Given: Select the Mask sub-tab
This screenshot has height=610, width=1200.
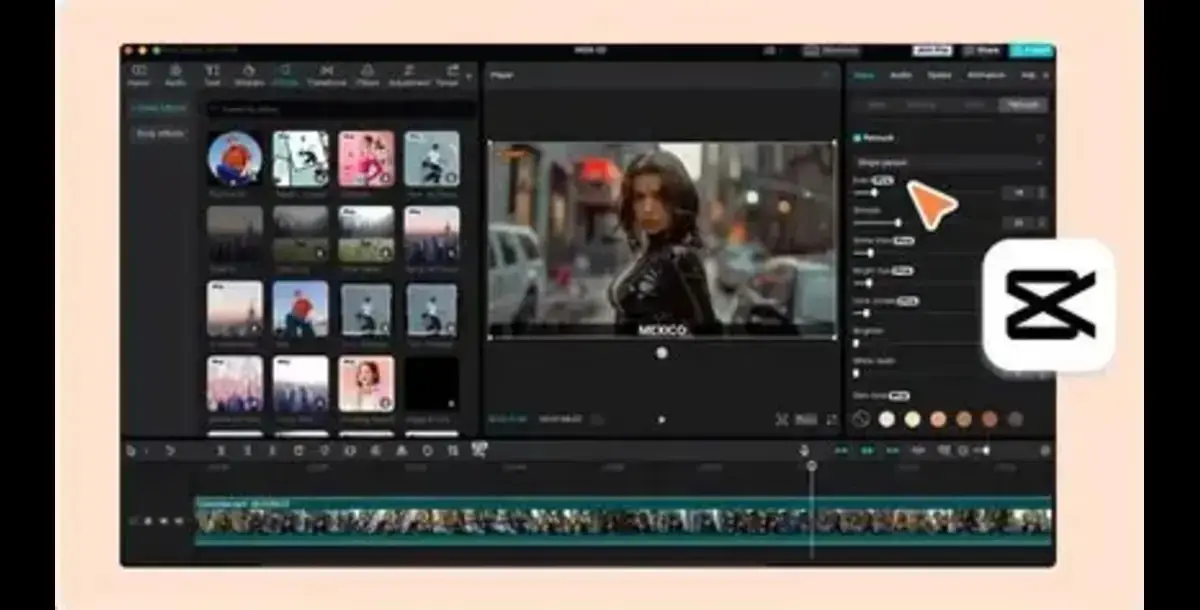Looking at the screenshot, I should pyautogui.click(x=973, y=104).
